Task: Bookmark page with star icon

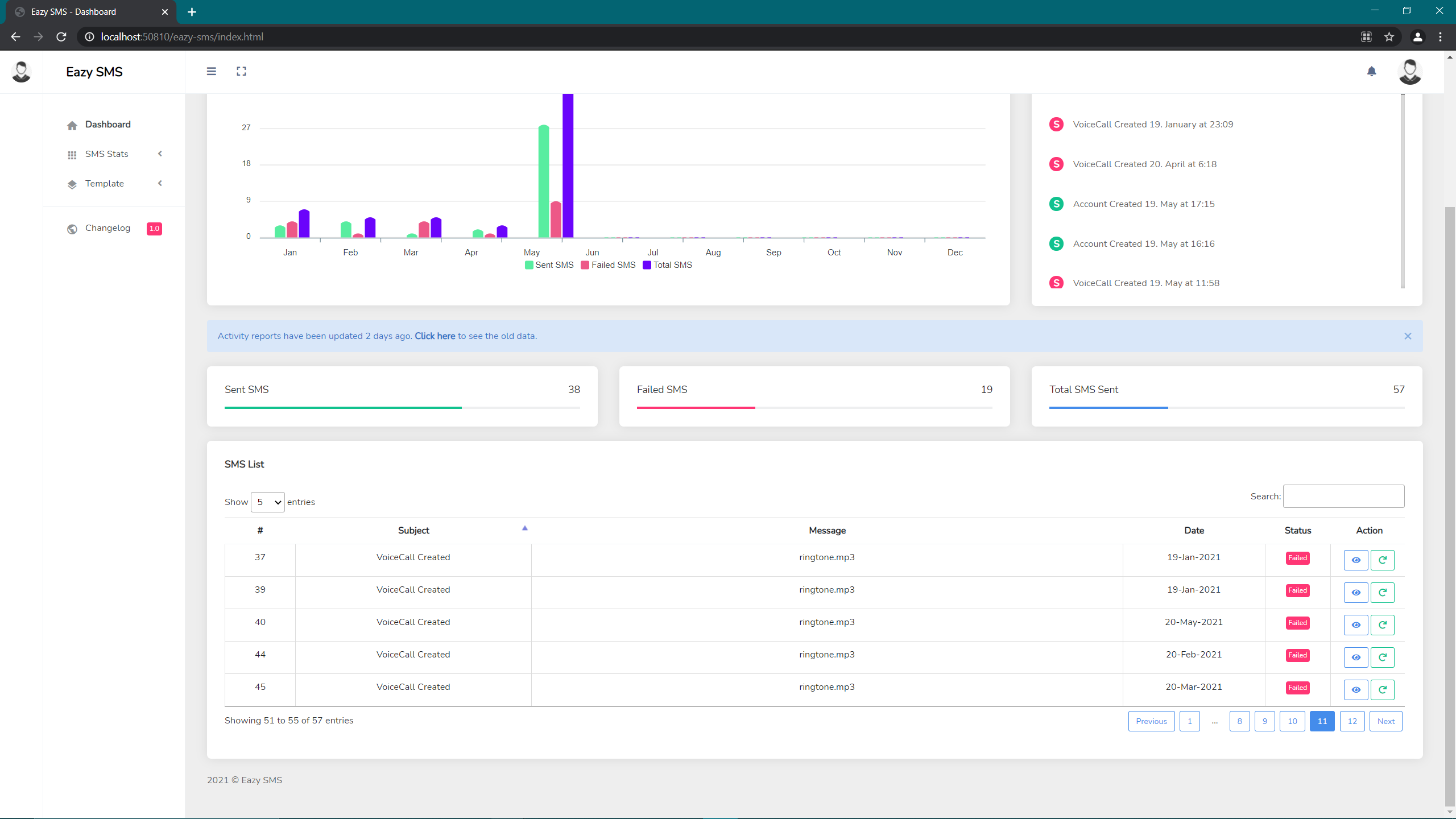Action: [x=1389, y=37]
